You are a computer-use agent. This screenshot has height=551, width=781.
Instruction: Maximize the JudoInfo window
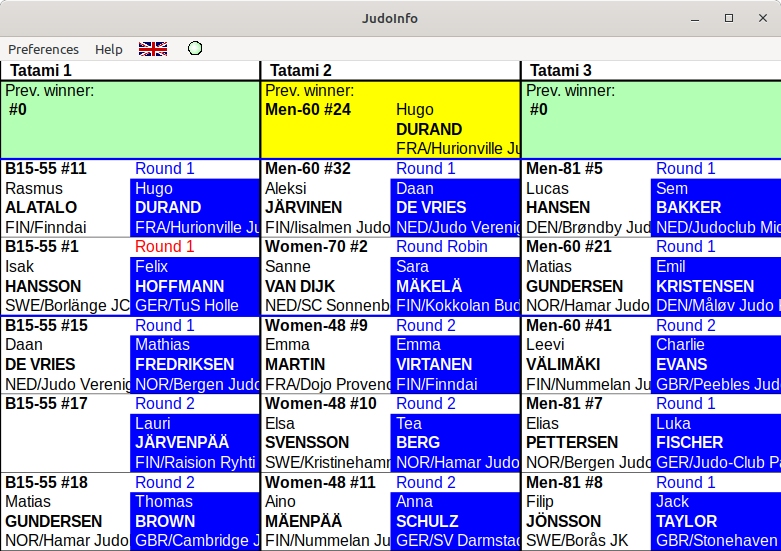(729, 18)
